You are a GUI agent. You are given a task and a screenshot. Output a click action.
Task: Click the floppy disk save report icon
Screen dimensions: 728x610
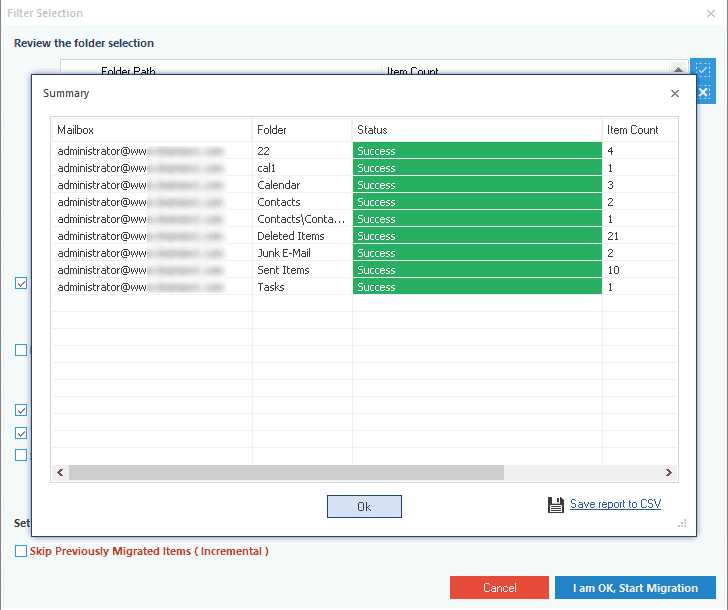click(x=555, y=505)
